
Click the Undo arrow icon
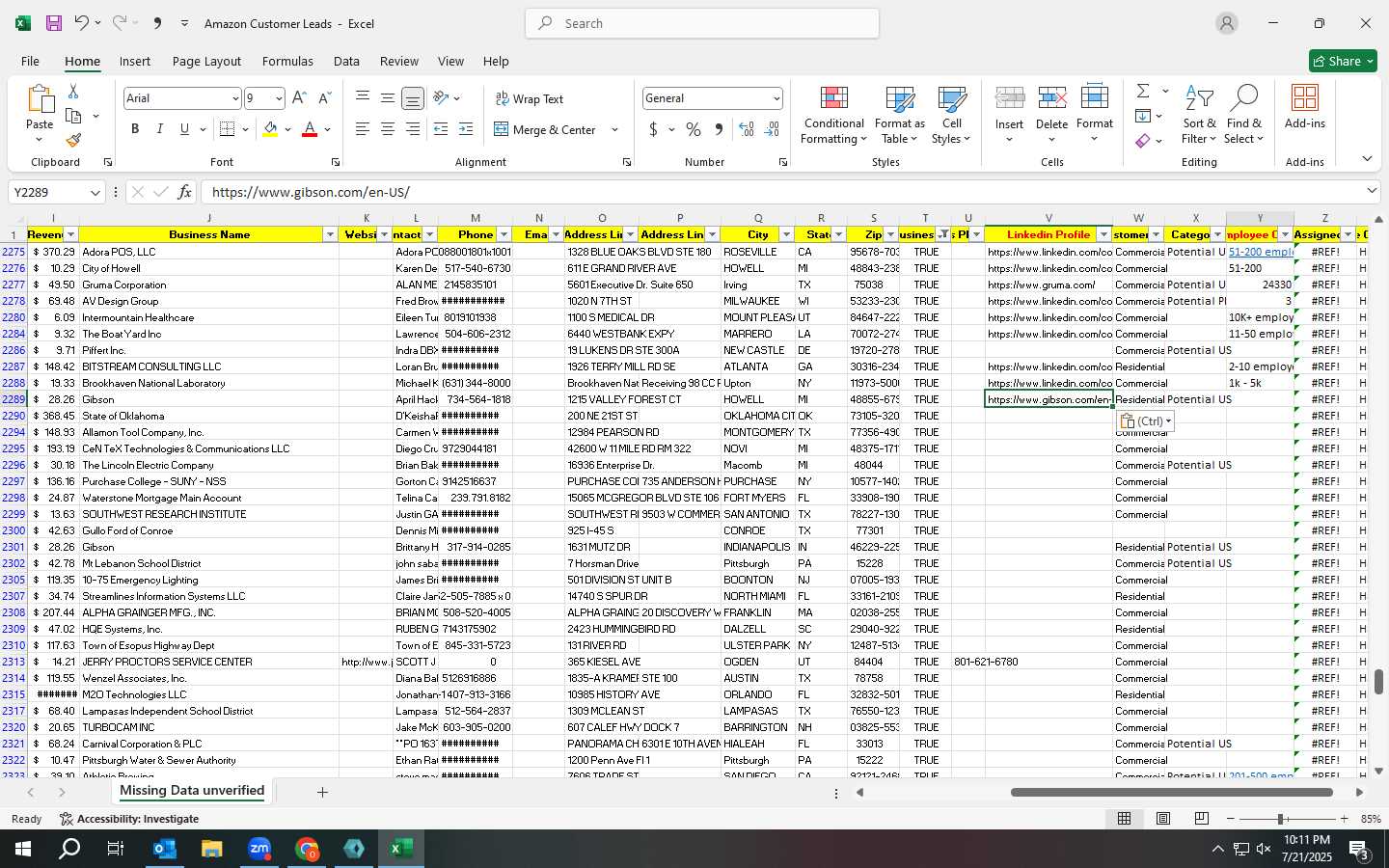coord(82,23)
